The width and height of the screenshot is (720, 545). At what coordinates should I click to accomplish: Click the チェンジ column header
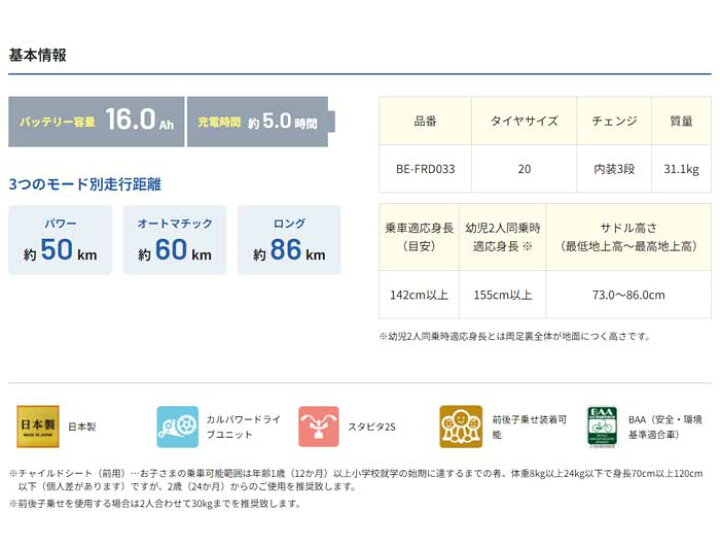614,121
